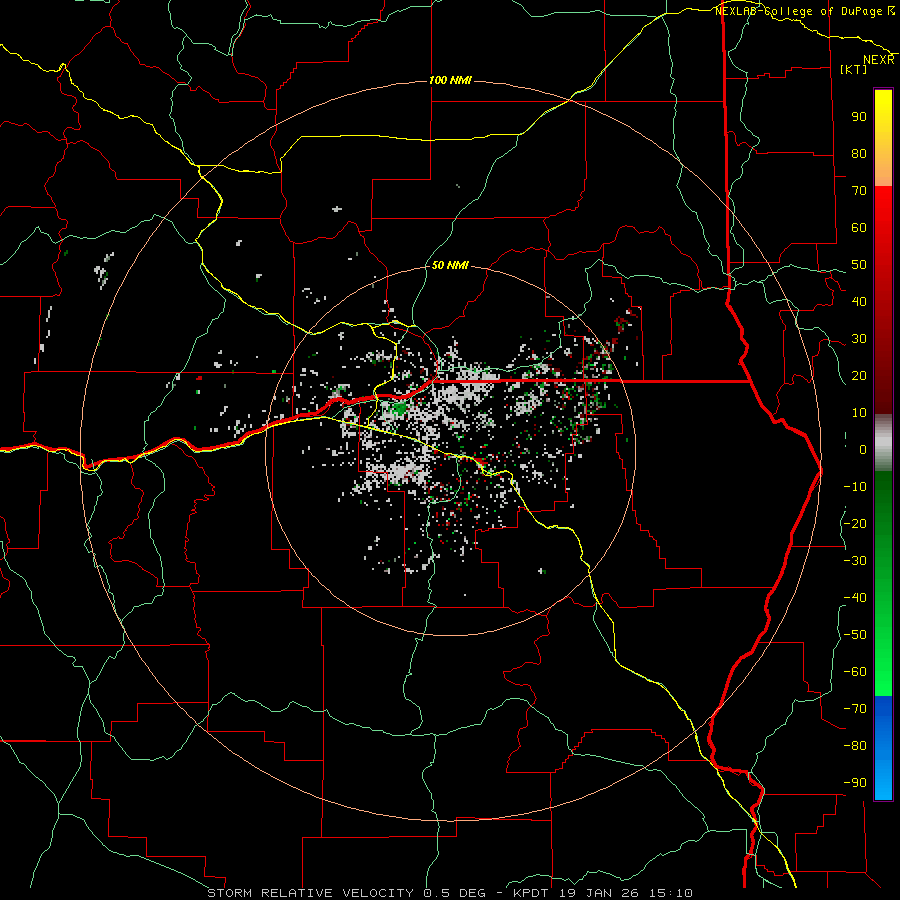This screenshot has width=900, height=900.
Task: Click the -90 value on velocity scale
Action: click(855, 783)
